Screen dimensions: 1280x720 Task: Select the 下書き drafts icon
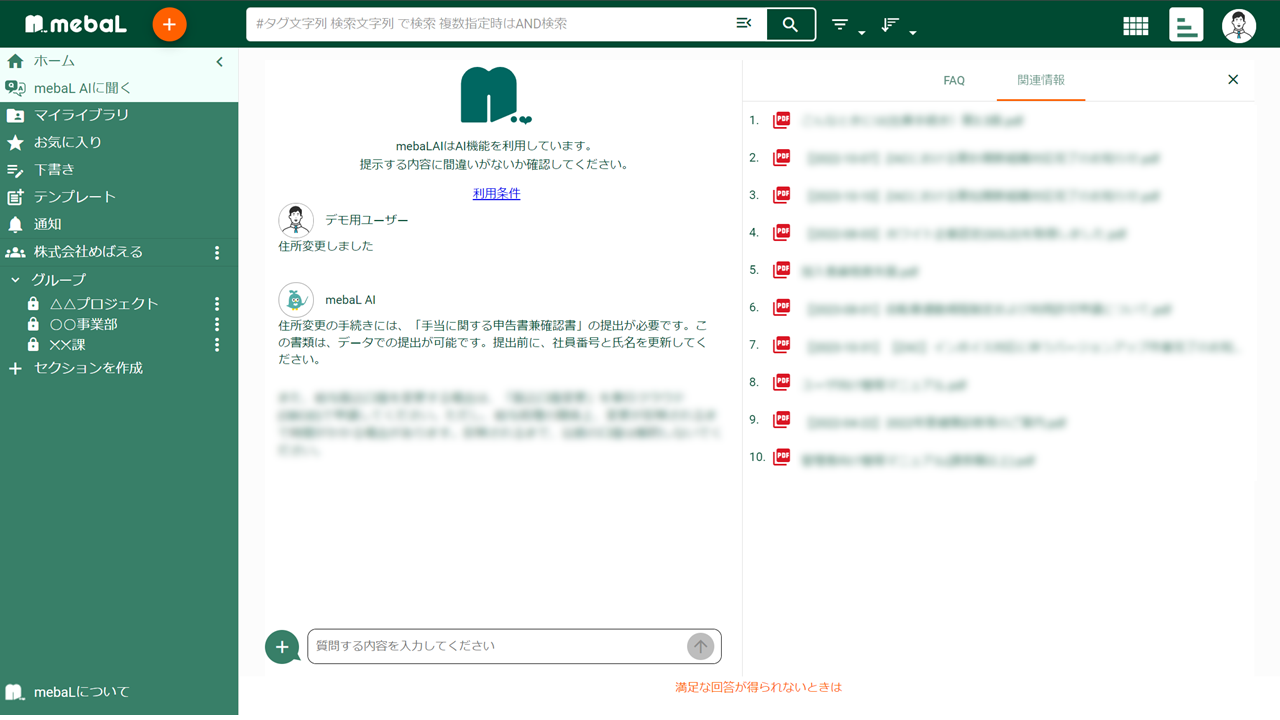(x=14, y=169)
